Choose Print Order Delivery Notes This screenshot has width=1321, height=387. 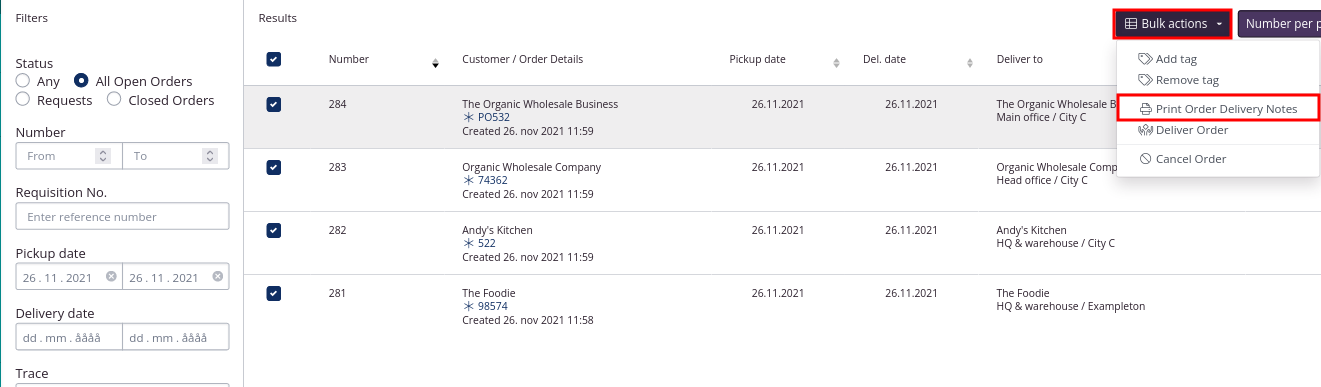pyautogui.click(x=1218, y=109)
